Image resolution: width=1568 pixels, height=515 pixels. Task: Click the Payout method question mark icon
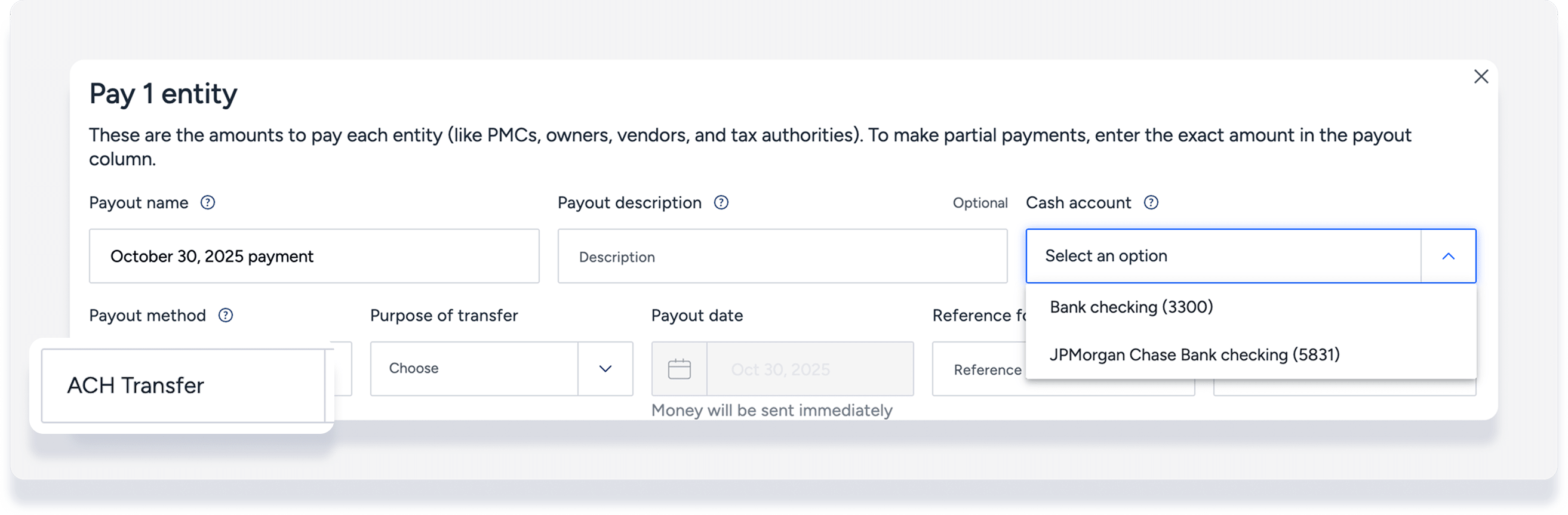(225, 315)
